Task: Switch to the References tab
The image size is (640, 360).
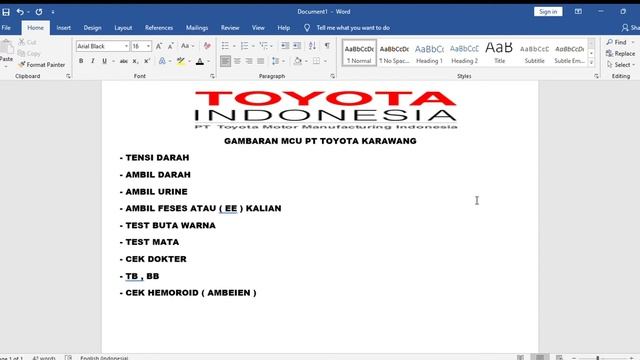Action: click(x=159, y=28)
